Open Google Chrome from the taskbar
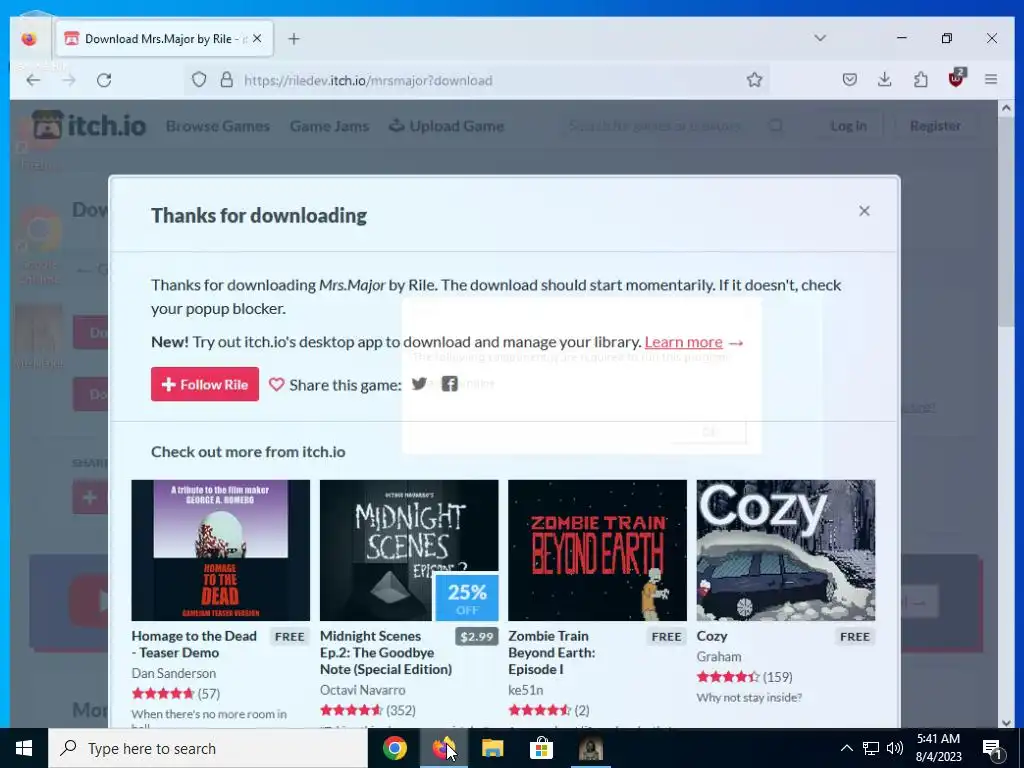Image resolution: width=1024 pixels, height=768 pixels. [394, 748]
